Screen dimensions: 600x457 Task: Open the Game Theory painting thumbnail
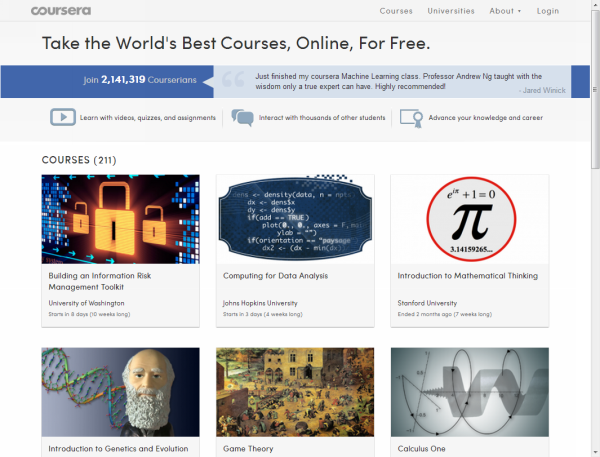(x=295, y=392)
